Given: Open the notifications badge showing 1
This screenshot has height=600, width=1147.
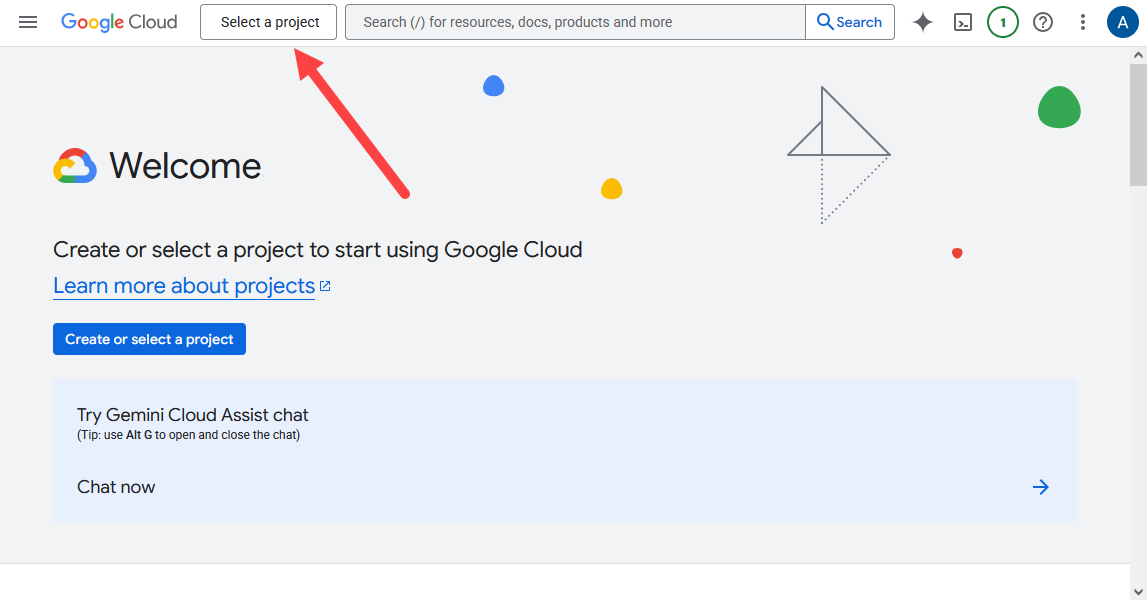Looking at the screenshot, I should point(1003,22).
